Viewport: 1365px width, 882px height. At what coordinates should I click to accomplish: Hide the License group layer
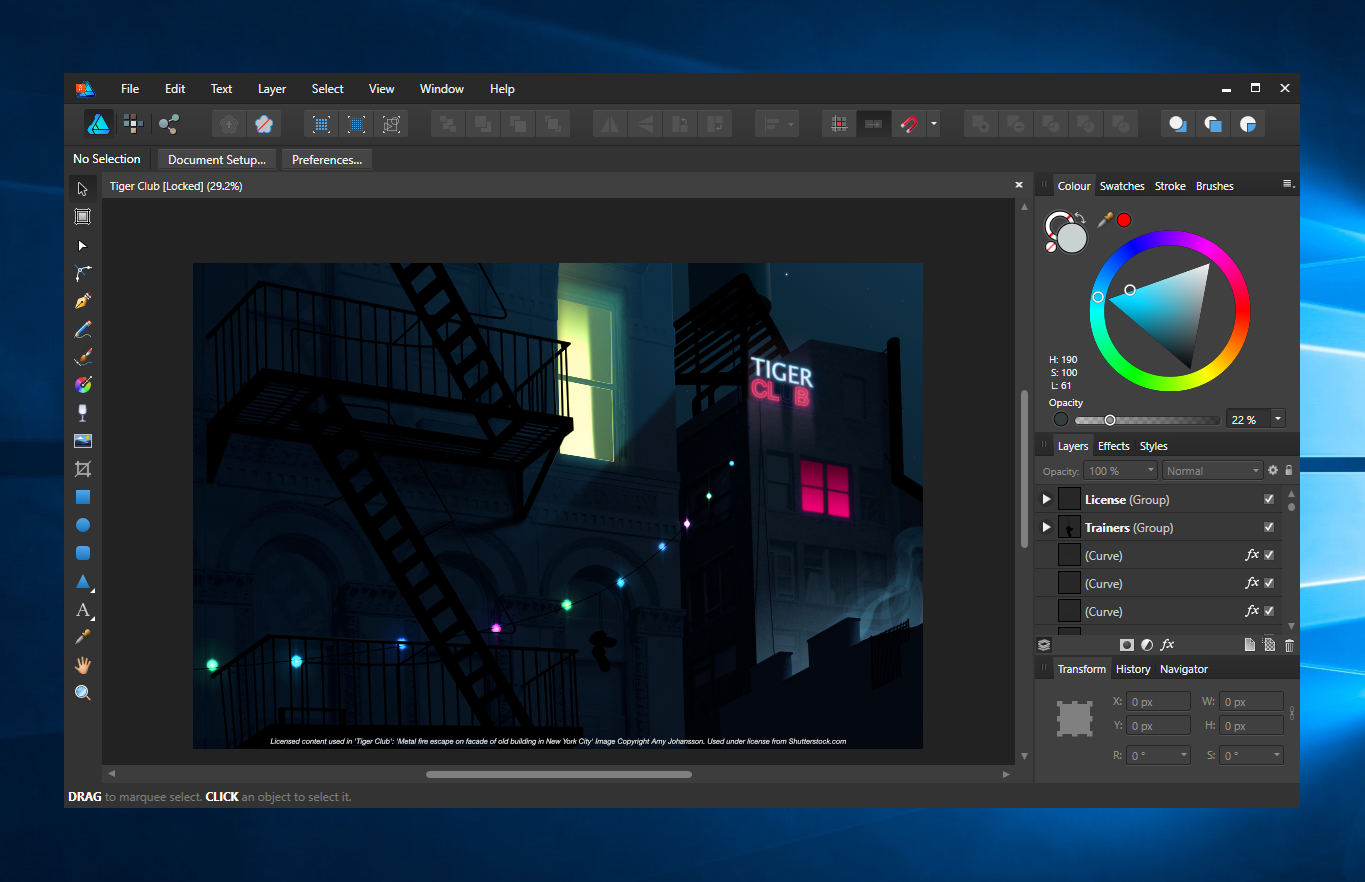pyautogui.click(x=1269, y=499)
